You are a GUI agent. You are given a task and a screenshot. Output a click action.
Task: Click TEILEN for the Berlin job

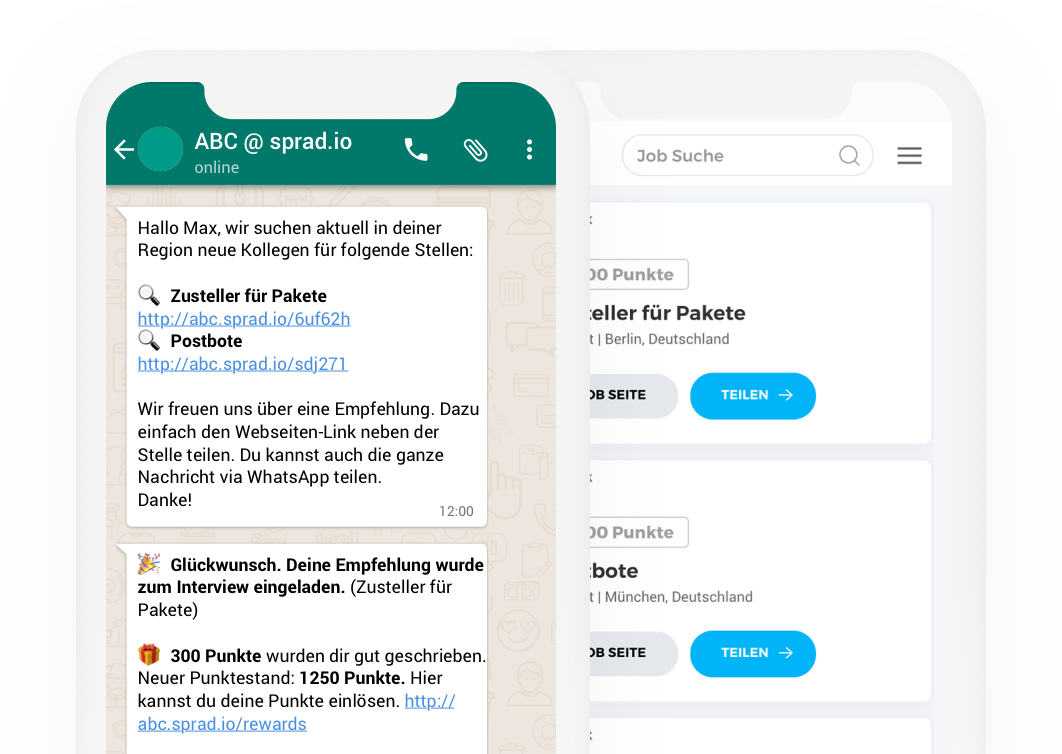tap(752, 396)
